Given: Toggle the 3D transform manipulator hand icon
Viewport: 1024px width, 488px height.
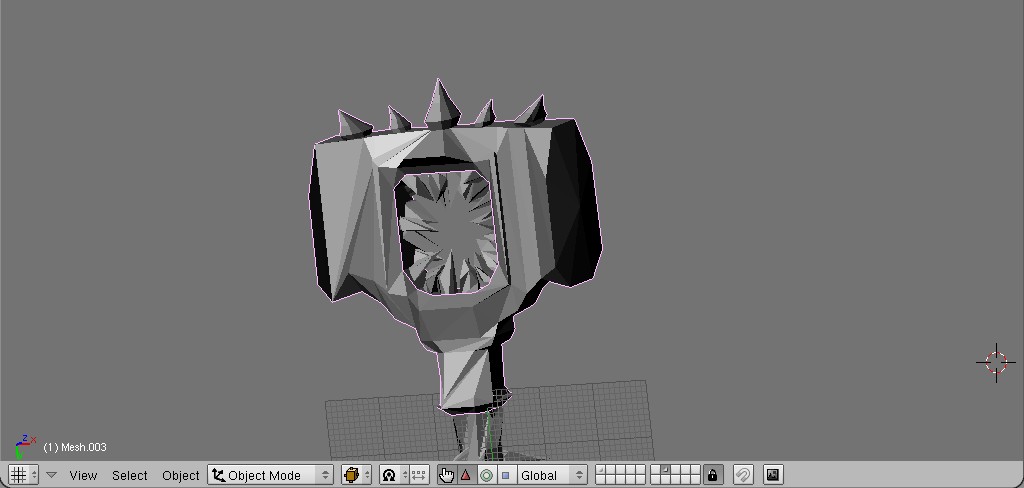Looking at the screenshot, I should coord(446,475).
